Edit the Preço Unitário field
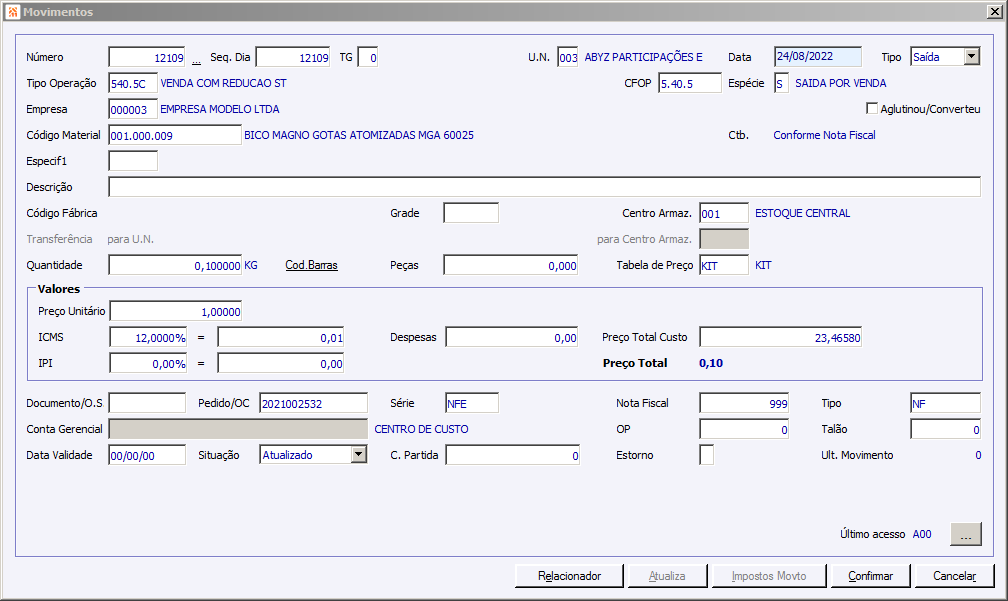The height and width of the screenshot is (601, 1008). (176, 311)
